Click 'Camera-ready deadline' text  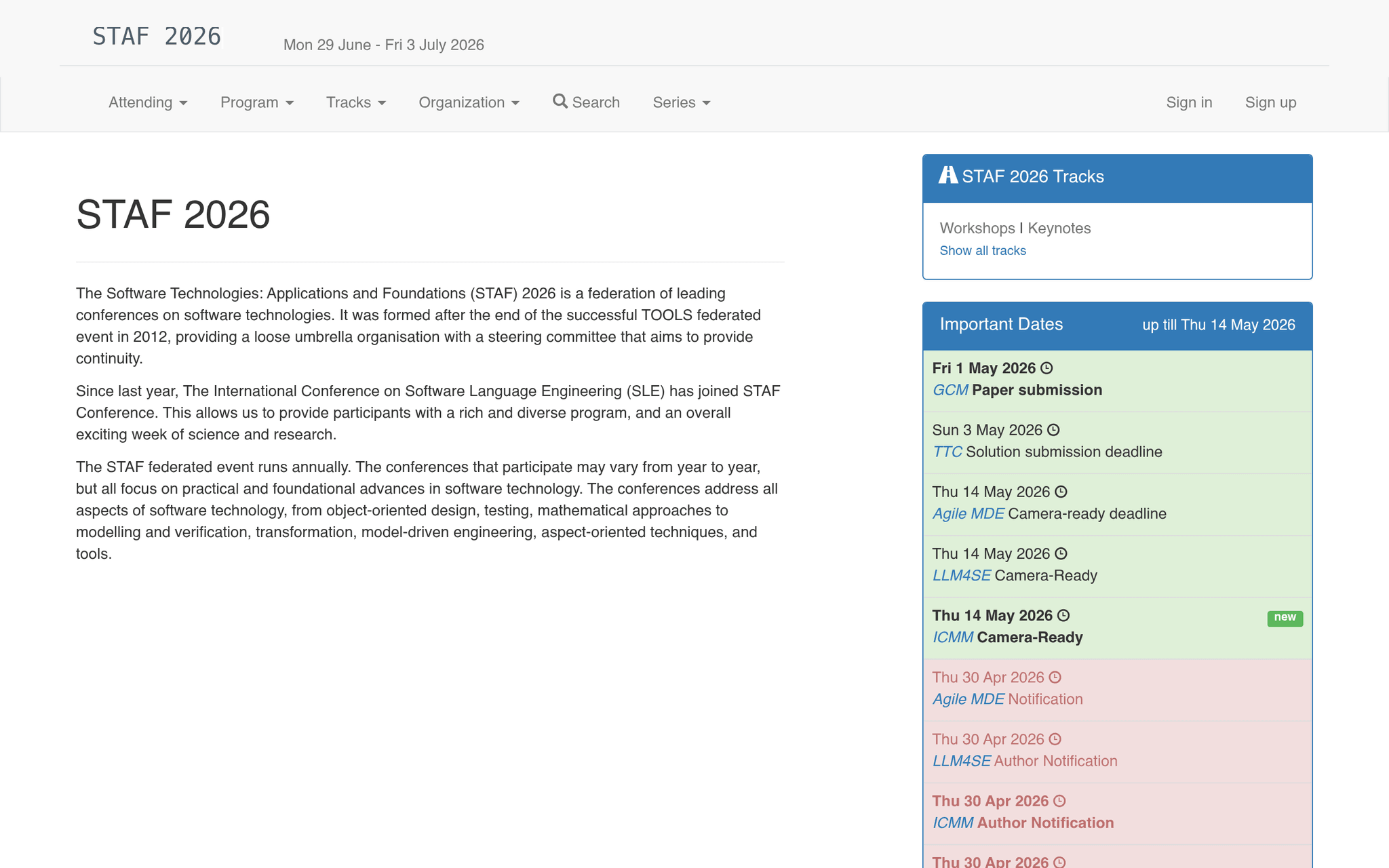[1087, 513]
